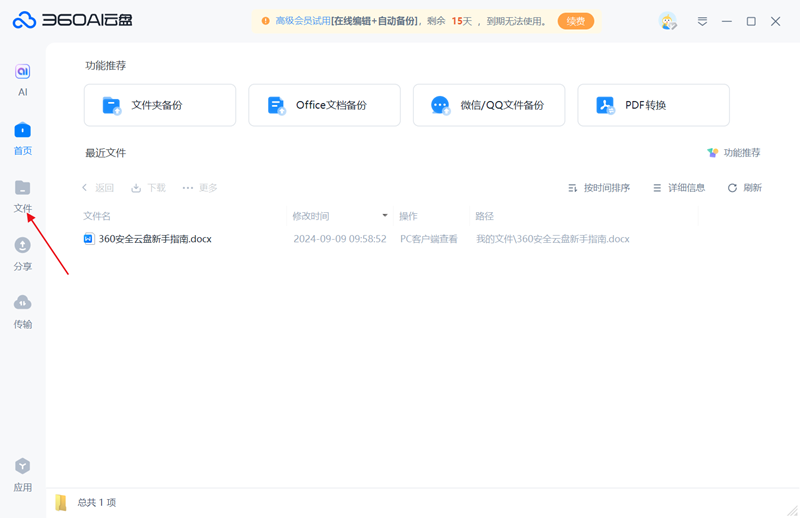Viewport: 800px width, 518px height.
Task: Open the 应用 apps section
Action: tap(22, 474)
